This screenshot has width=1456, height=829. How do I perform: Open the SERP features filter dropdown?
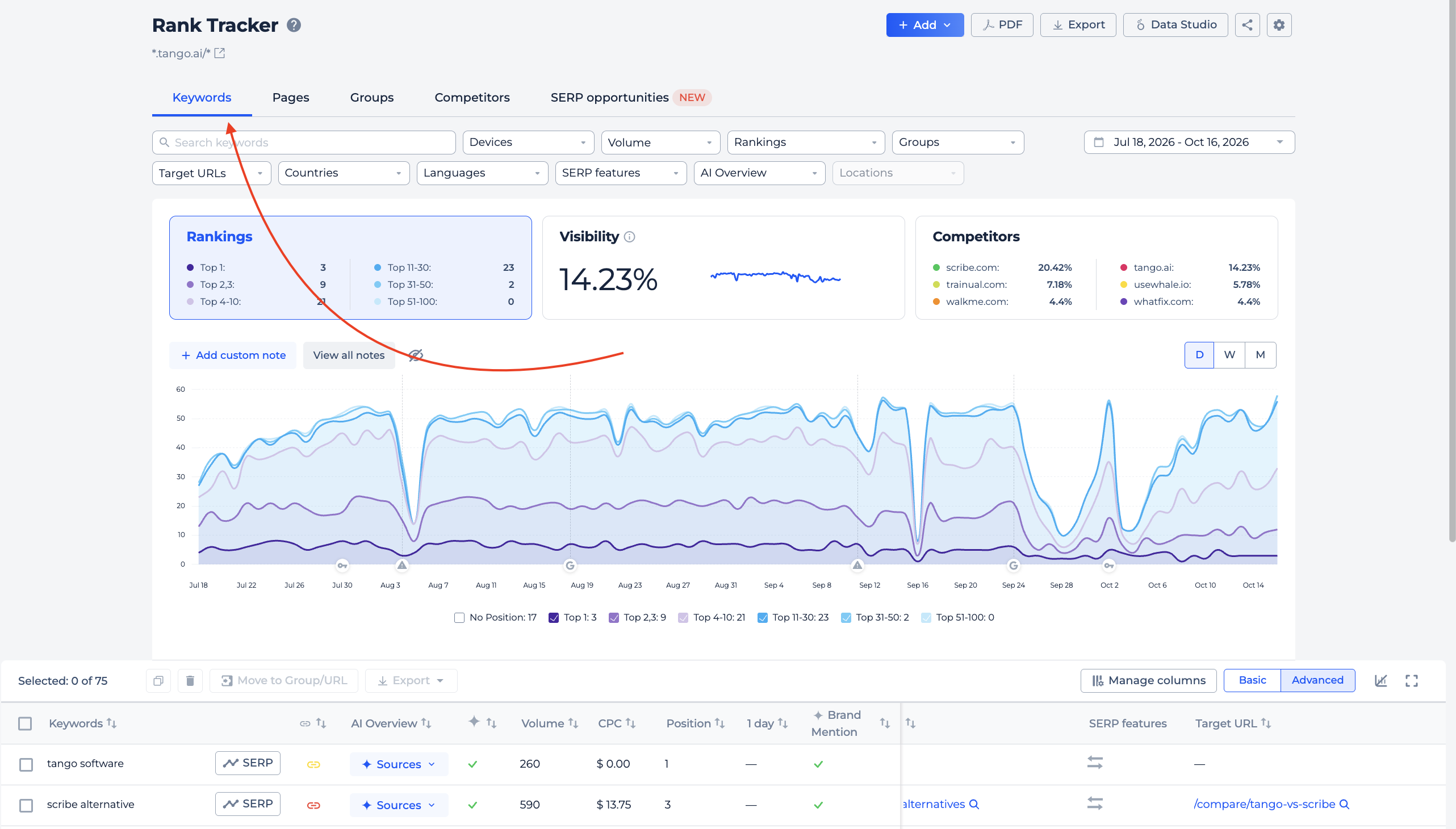(621, 173)
